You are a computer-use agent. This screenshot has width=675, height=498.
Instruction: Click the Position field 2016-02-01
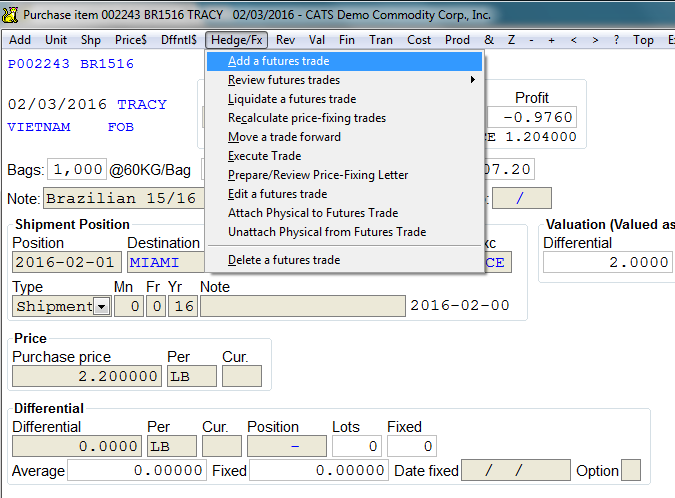point(67,262)
